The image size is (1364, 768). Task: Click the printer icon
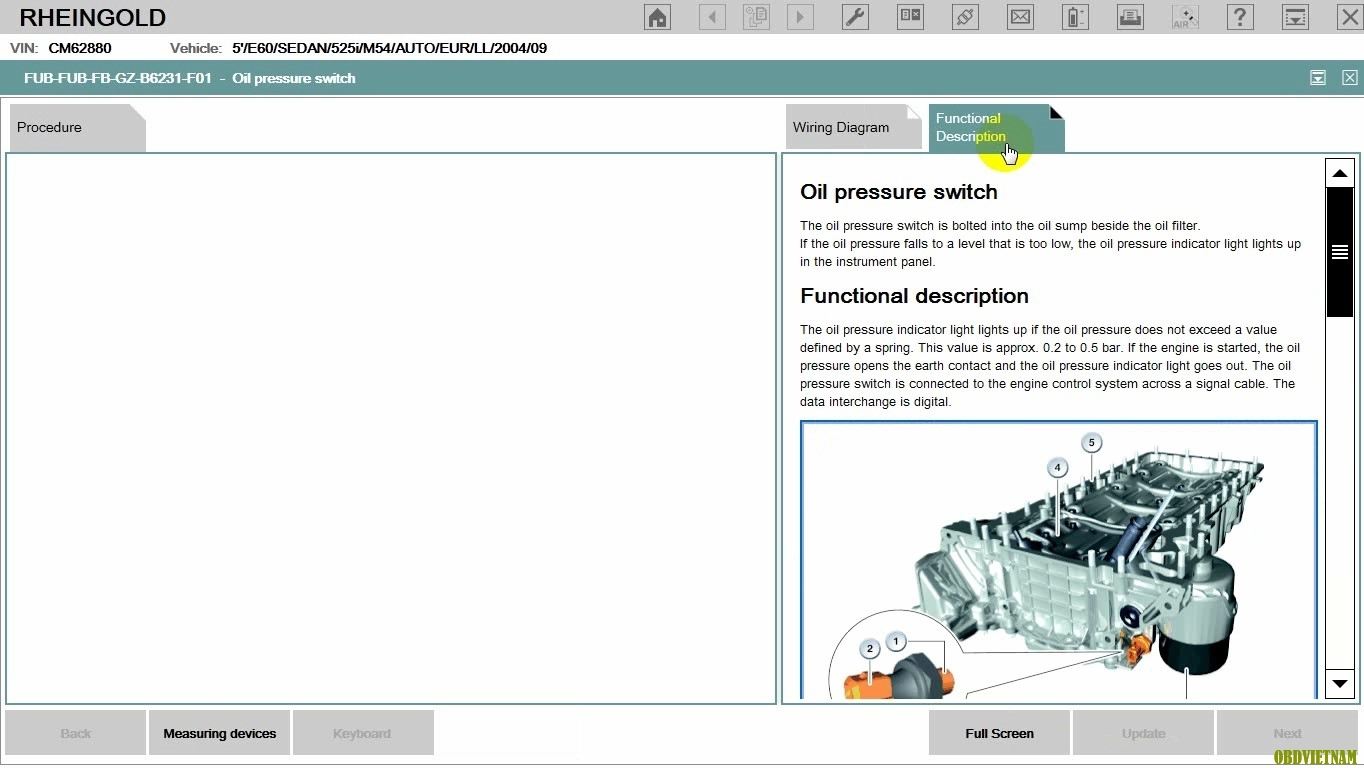point(1130,17)
